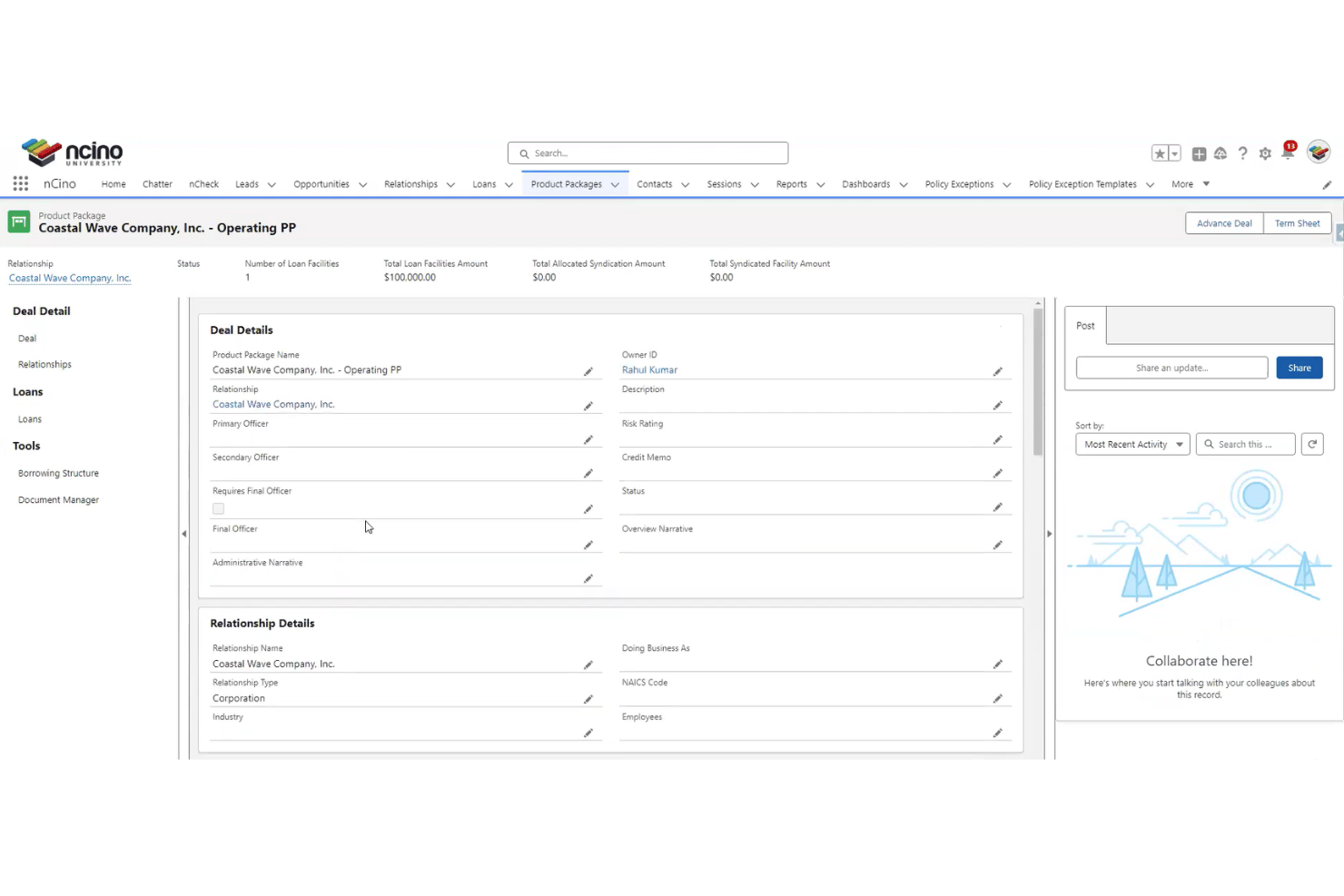Viewport: 1344px width, 896px height.
Task: Edit the Administrative Narrative pencil icon
Action: coord(588,578)
